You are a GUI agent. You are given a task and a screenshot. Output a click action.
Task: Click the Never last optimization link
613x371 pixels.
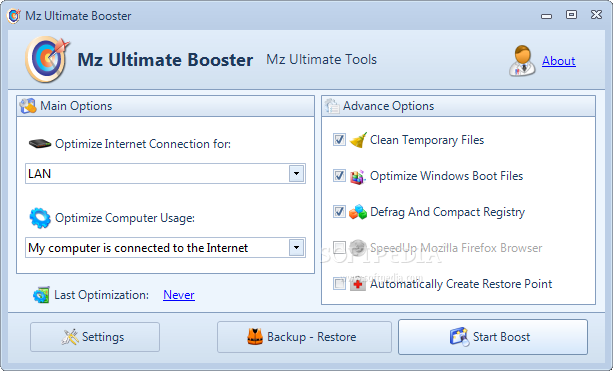coord(179,295)
